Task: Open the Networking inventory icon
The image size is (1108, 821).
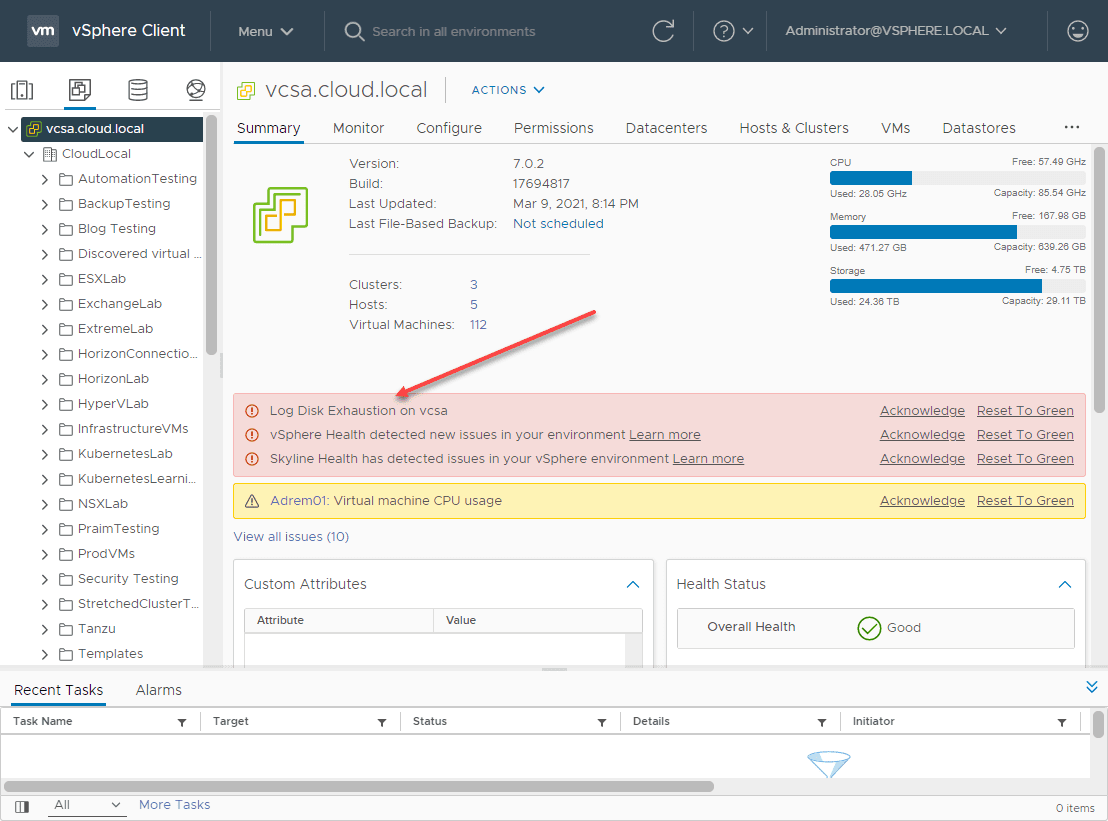Action: 196,90
